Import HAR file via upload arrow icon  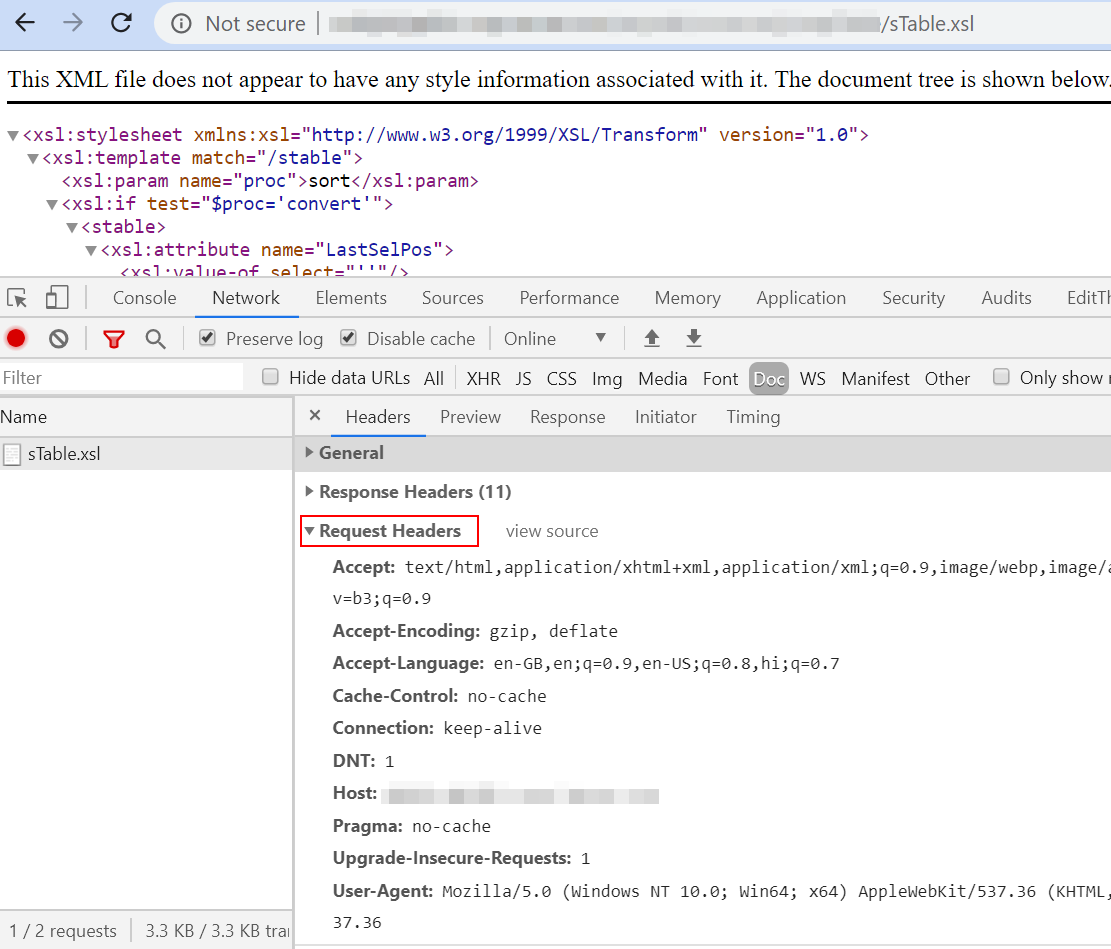click(x=651, y=338)
